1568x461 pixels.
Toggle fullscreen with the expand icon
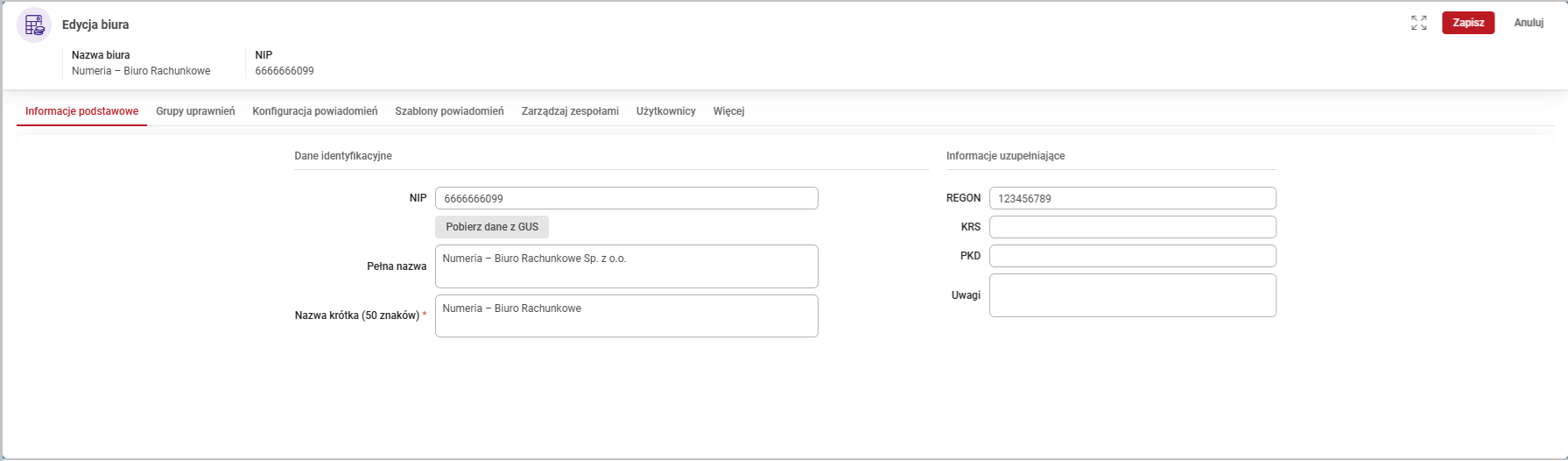[x=1418, y=23]
